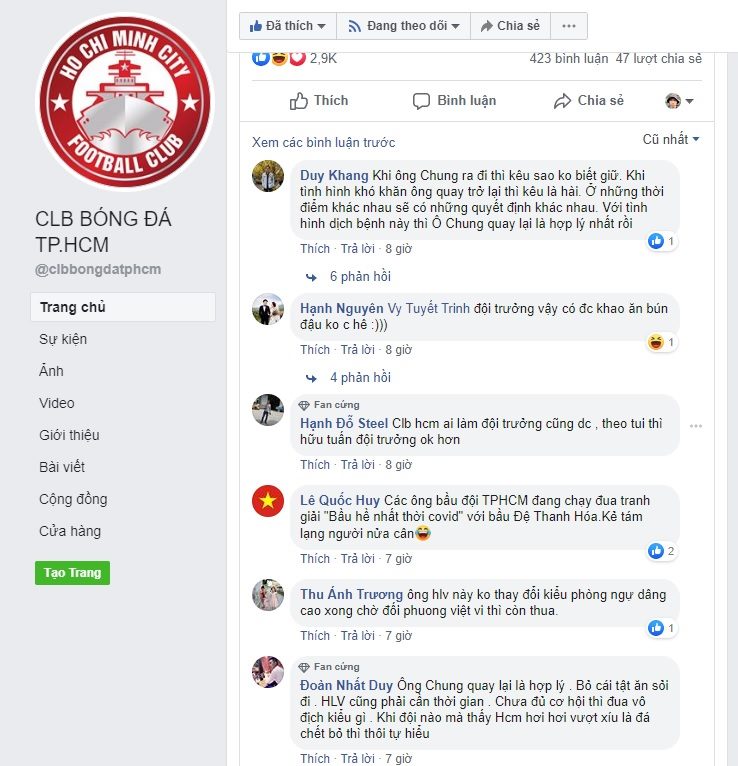Click the Chia sẻ arrow icon under the post
This screenshot has width=738, height=766.
click(562, 101)
